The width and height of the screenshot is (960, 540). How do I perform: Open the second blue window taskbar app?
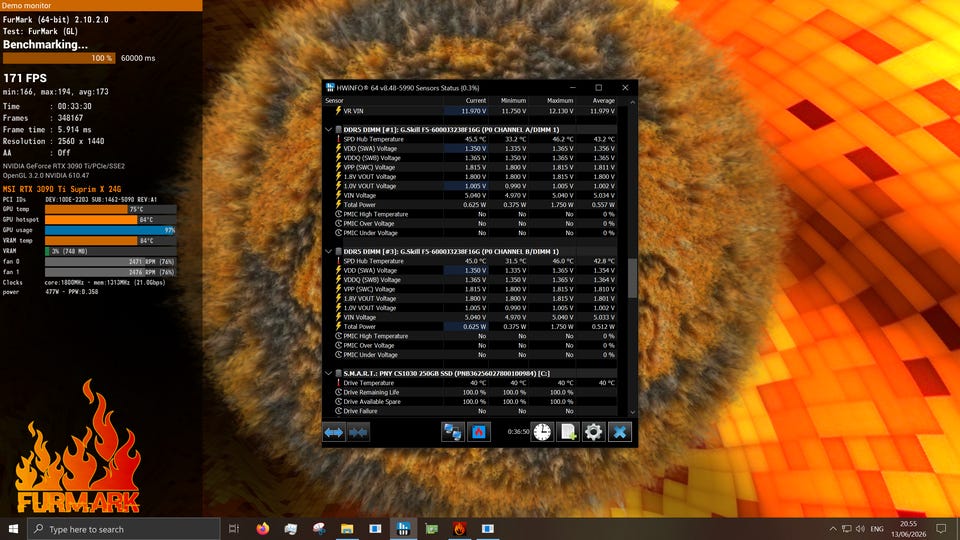click(488, 528)
